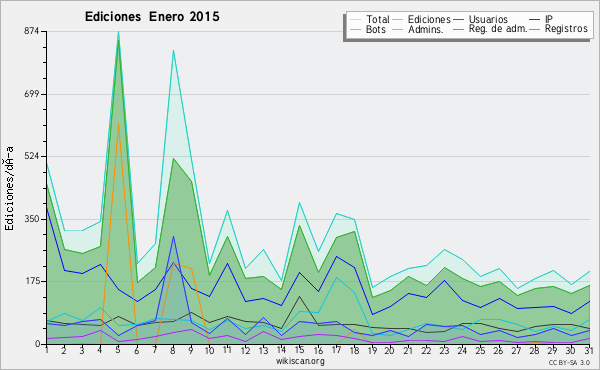Click x-axis day label 5
The height and width of the screenshot is (370, 600).
point(118,350)
